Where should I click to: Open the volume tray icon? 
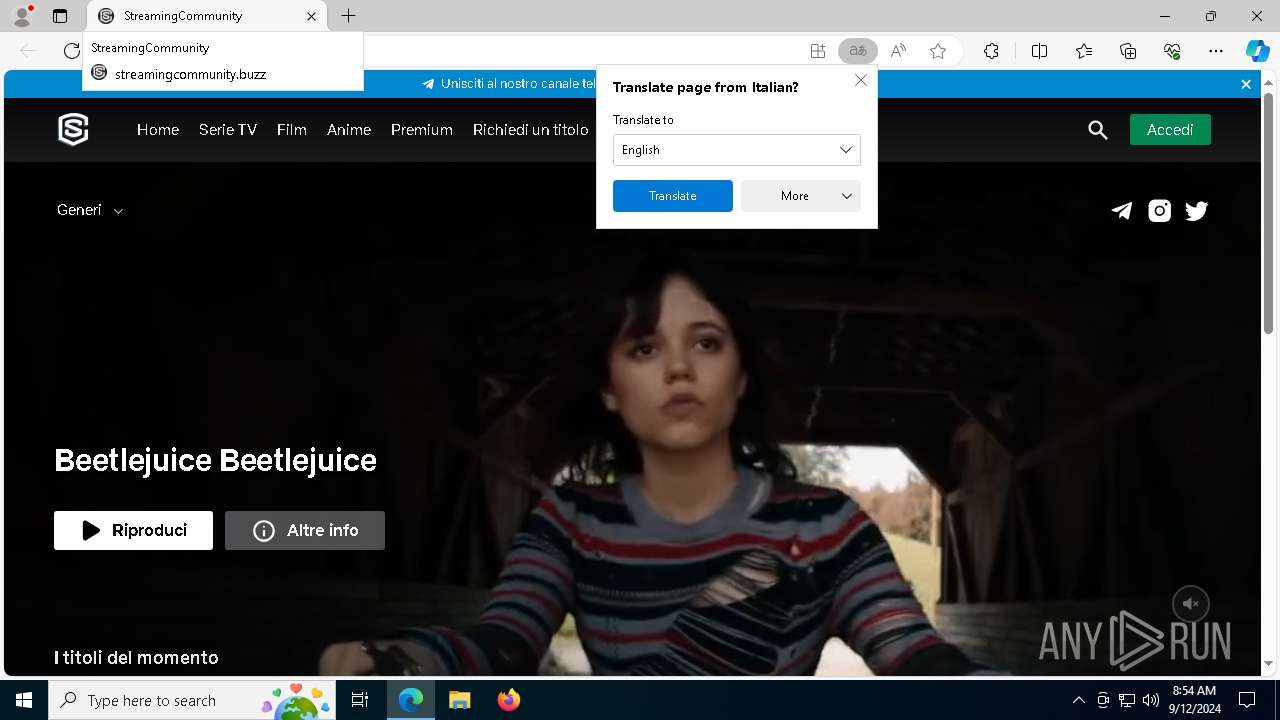pyautogui.click(x=1151, y=700)
